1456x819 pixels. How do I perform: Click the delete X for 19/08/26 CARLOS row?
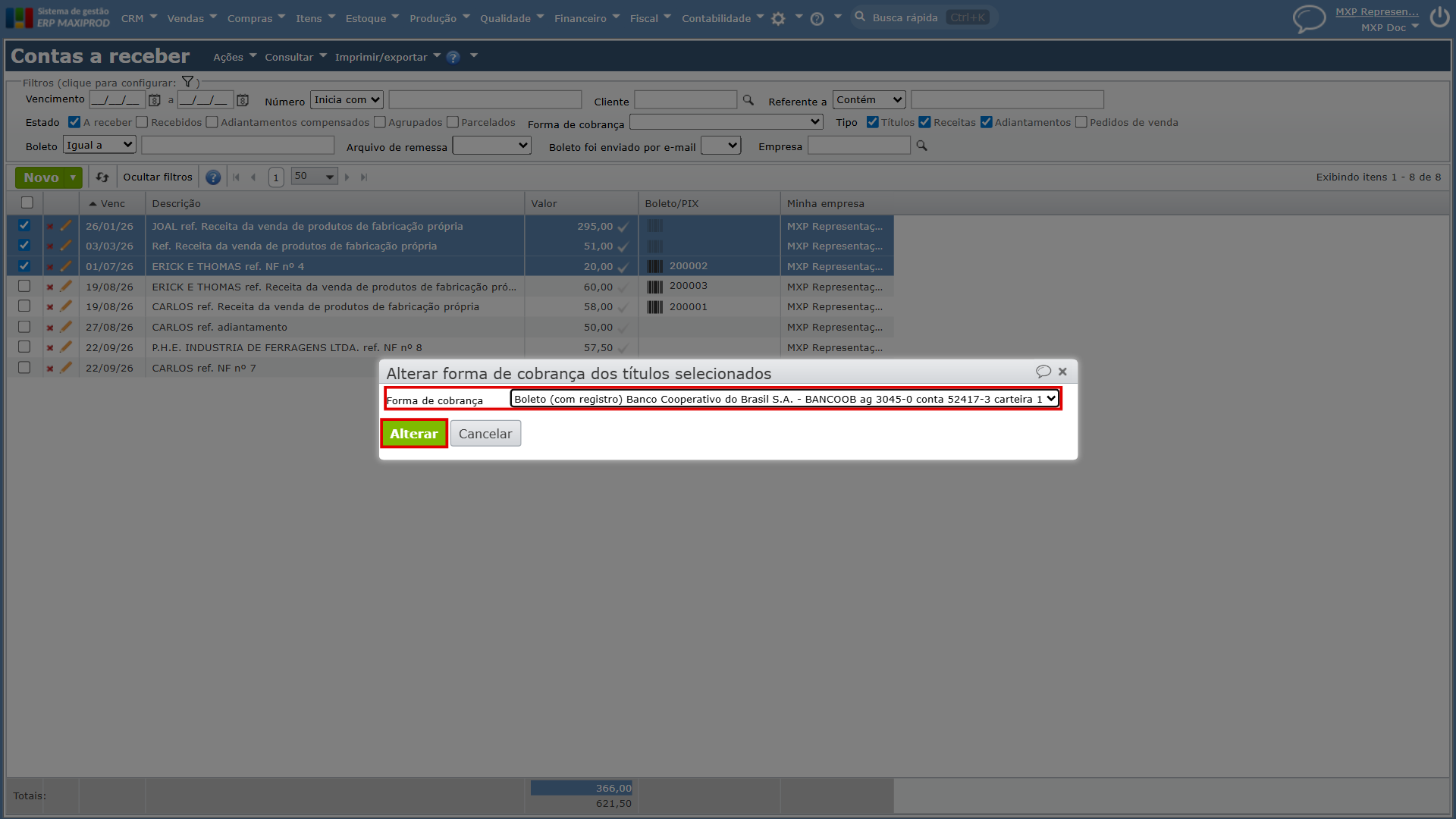coord(50,307)
